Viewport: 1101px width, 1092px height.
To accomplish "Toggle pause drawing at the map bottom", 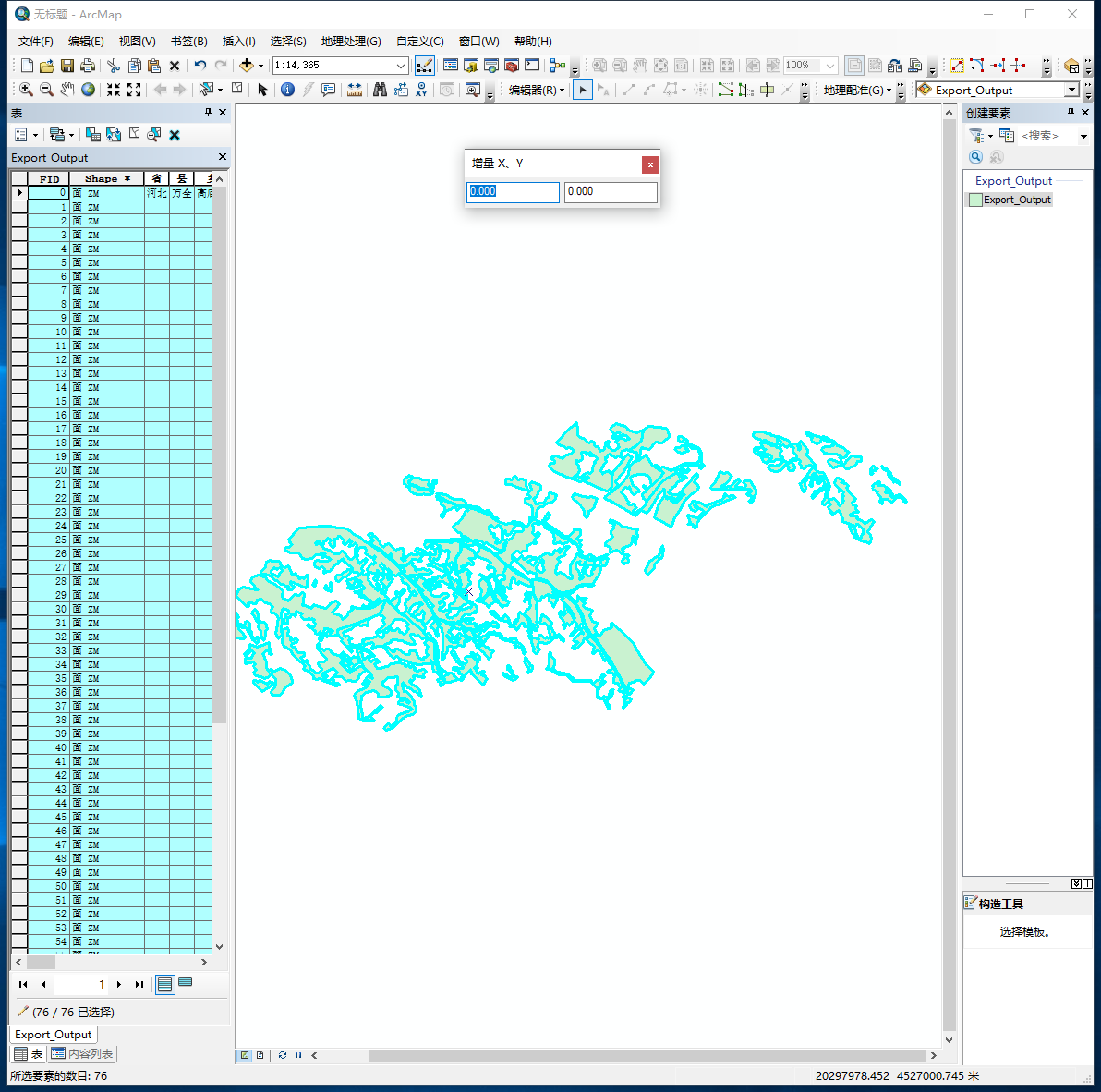I will coord(297,1054).
